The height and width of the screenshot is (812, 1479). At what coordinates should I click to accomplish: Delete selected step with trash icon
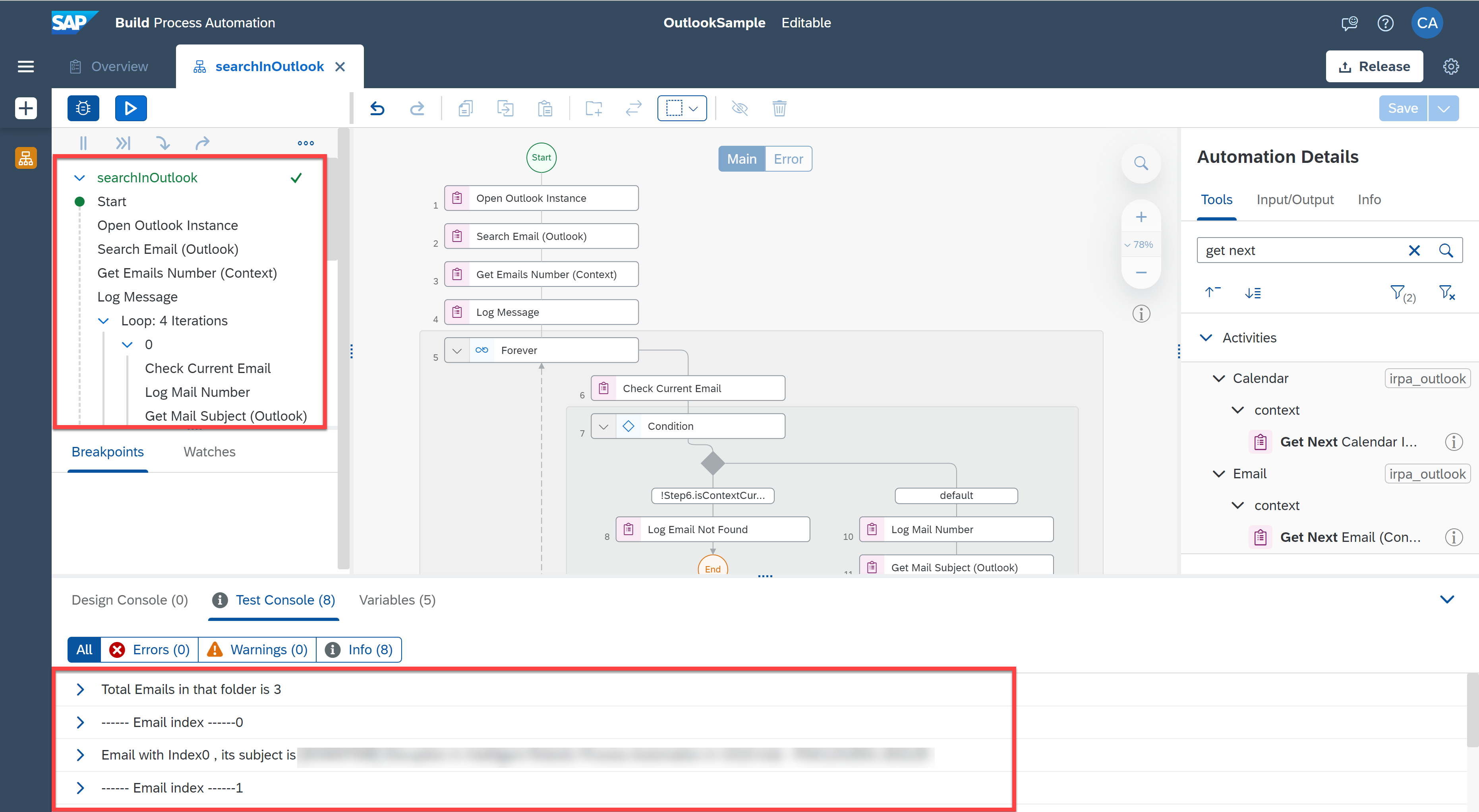(x=779, y=108)
